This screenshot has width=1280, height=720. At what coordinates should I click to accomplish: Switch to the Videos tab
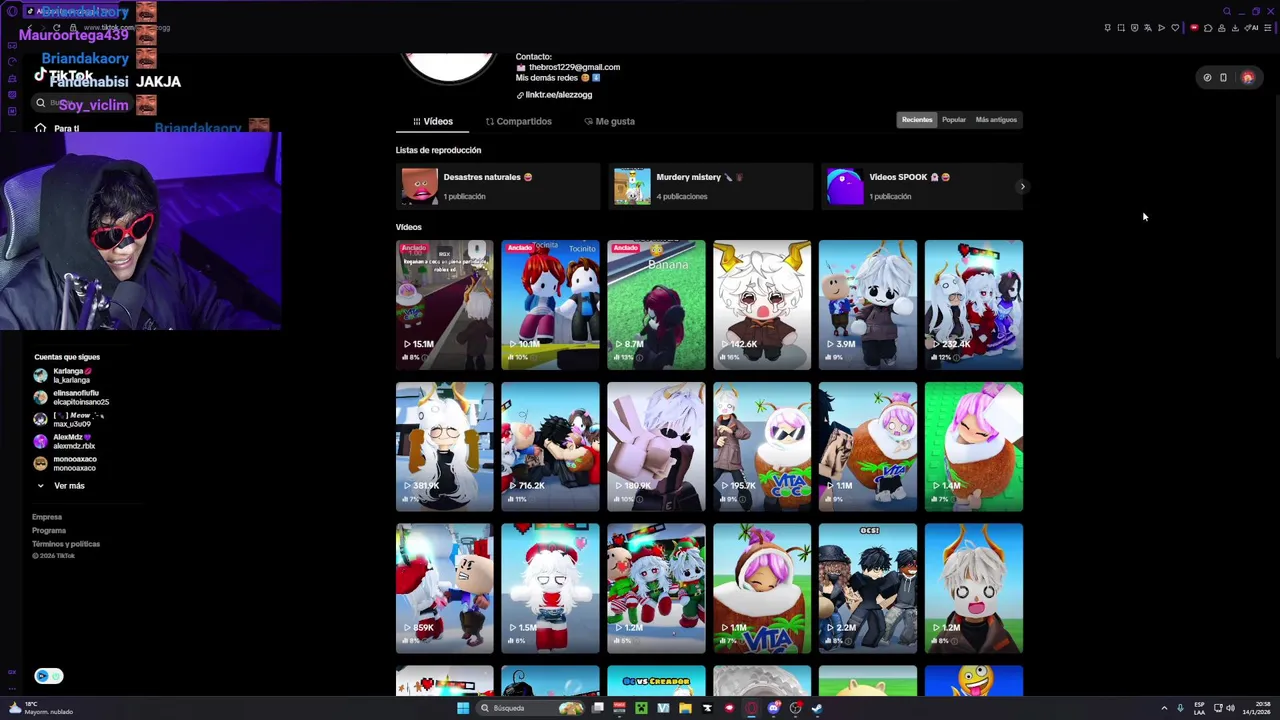[x=432, y=121]
